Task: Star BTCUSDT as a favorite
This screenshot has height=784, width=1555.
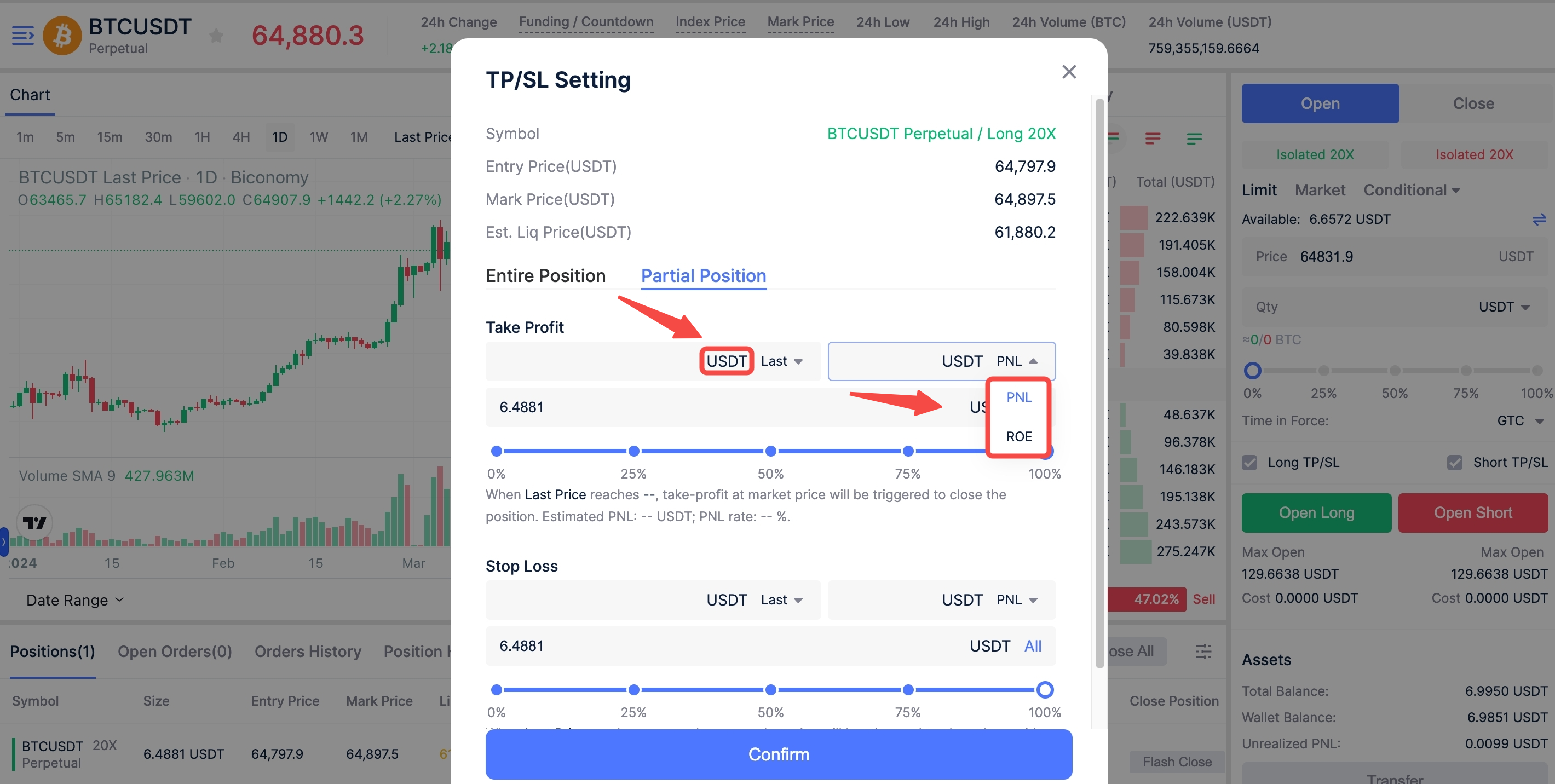Action: [216, 36]
